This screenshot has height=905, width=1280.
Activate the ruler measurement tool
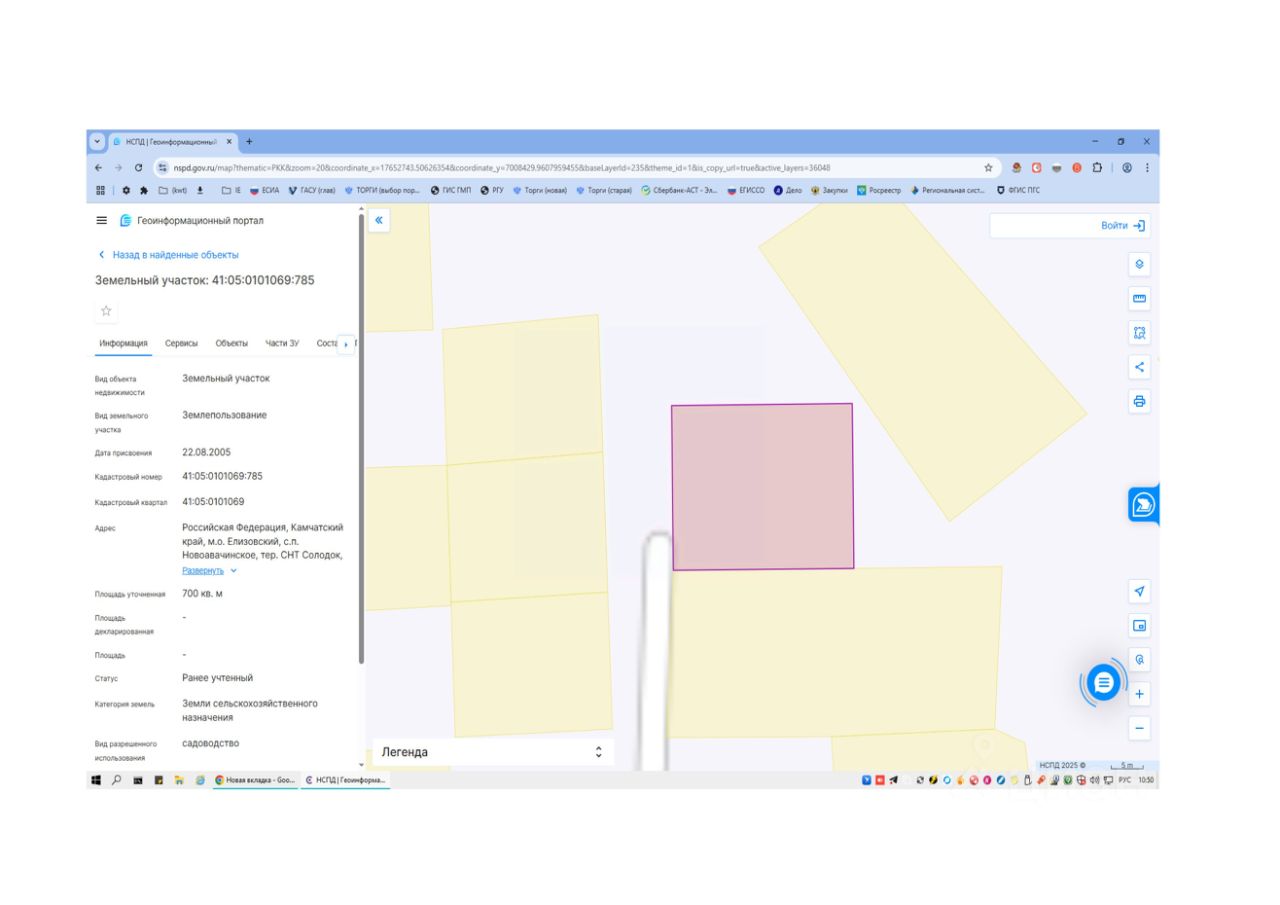coord(1139,298)
